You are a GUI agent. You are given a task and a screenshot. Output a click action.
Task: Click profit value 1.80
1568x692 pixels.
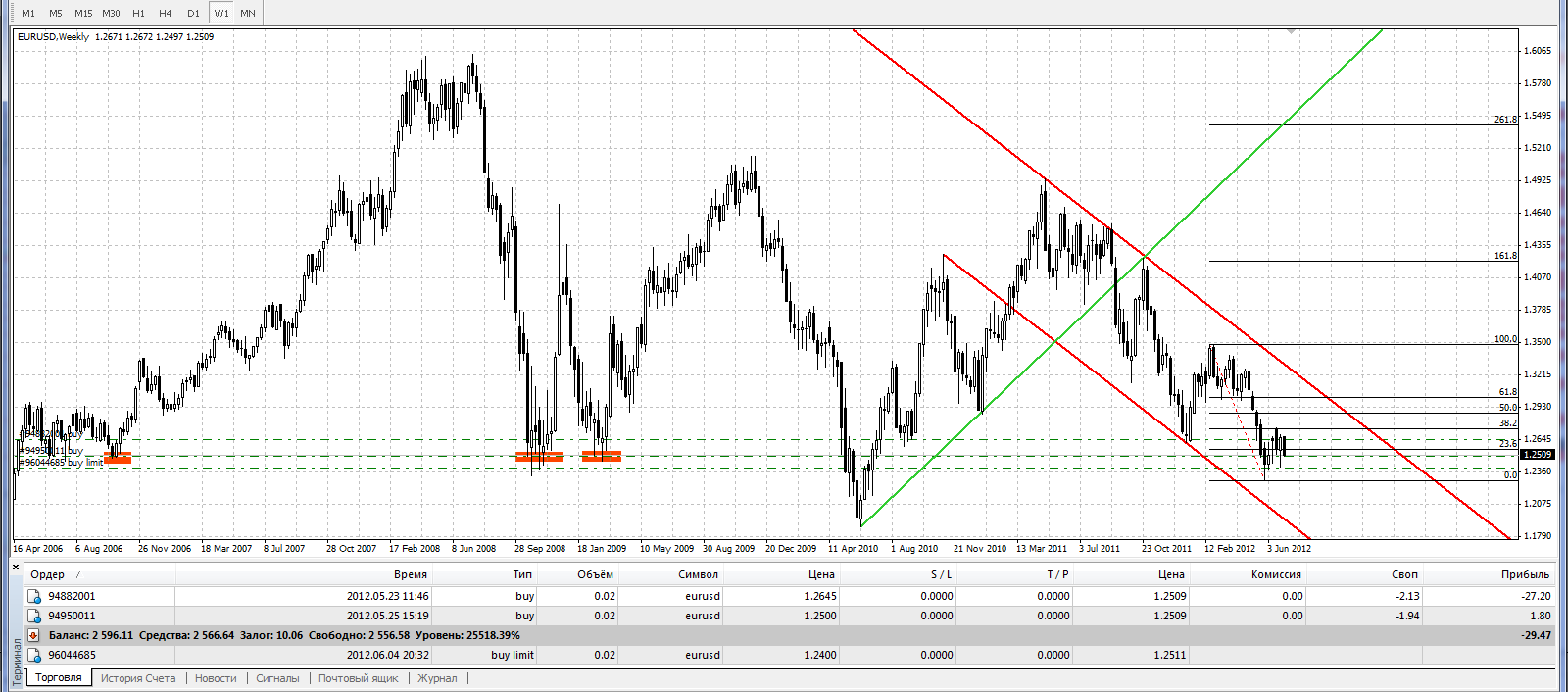pos(1541,616)
